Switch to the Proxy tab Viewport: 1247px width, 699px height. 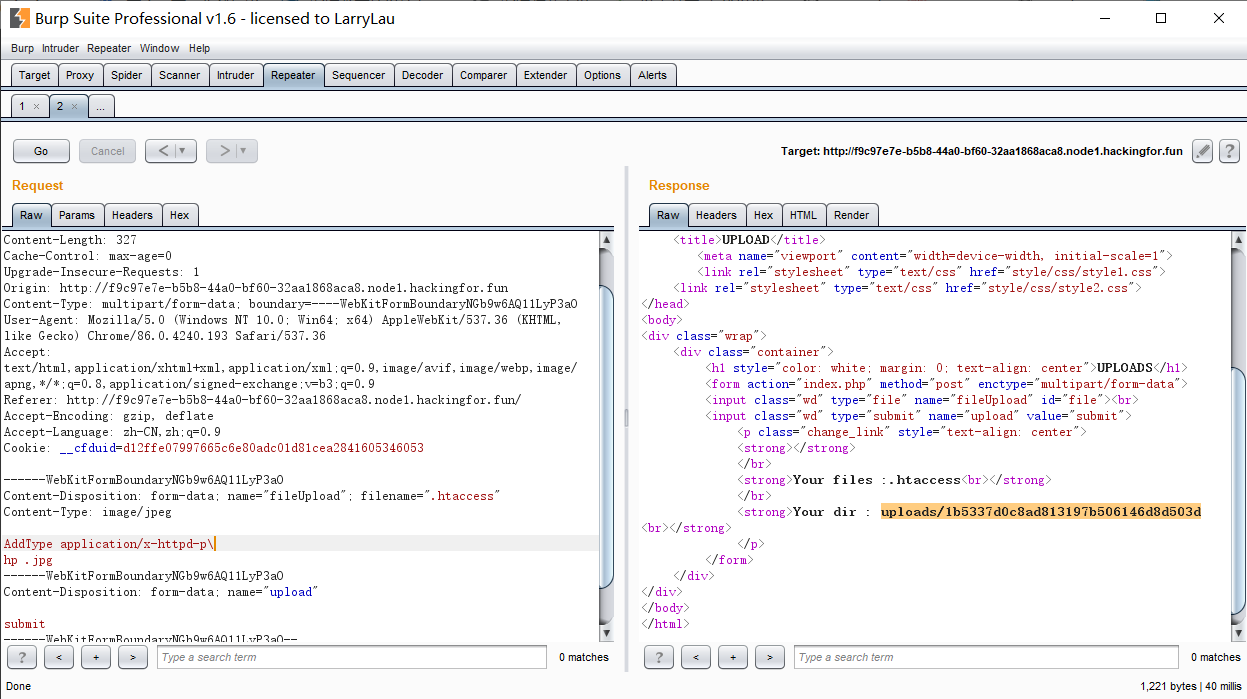pos(80,75)
